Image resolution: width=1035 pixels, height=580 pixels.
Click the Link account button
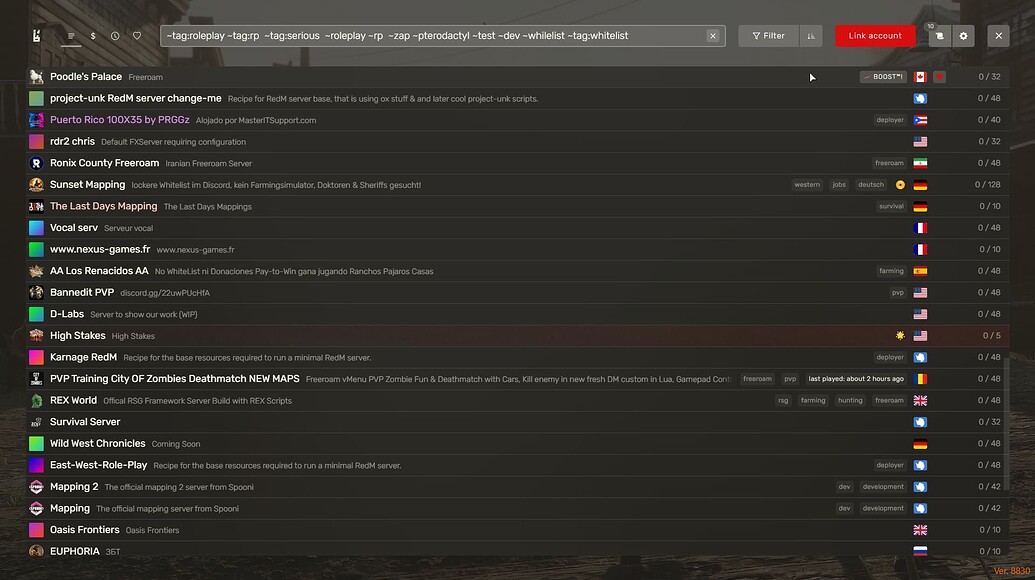[875, 36]
